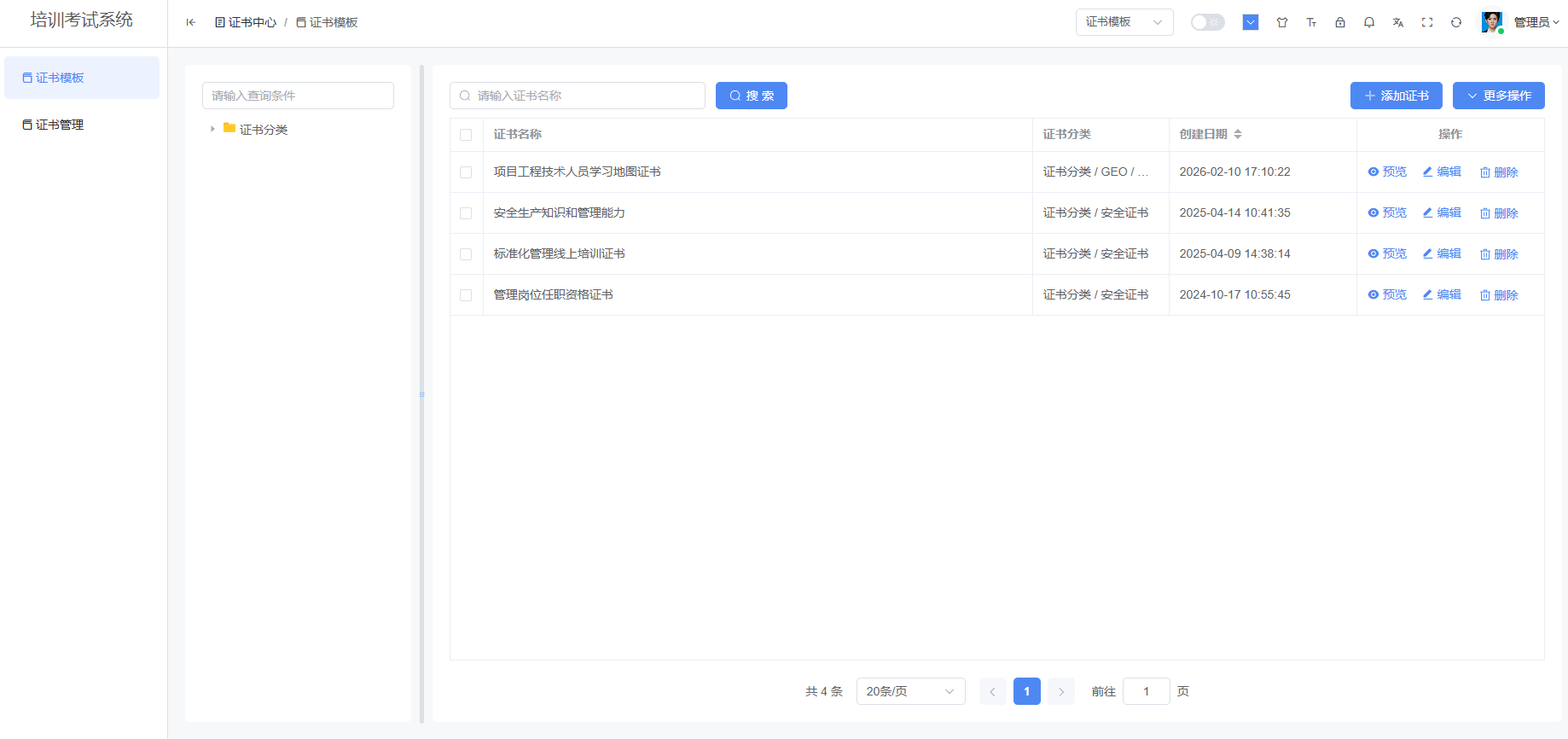
Task: Delete 项目工程技术人员学习地图证书
Action: point(1499,172)
